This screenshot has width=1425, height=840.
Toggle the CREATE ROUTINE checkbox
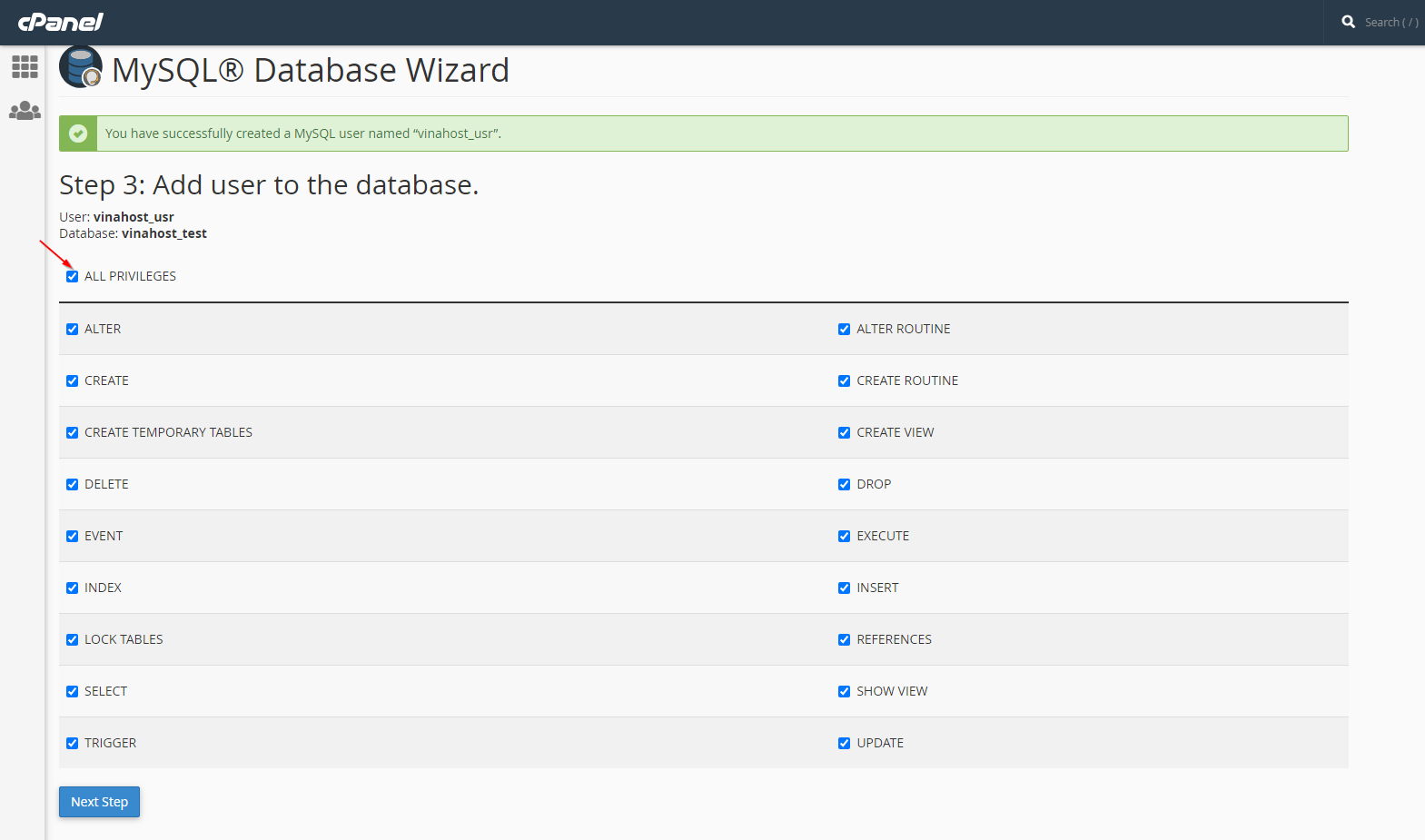pos(844,381)
